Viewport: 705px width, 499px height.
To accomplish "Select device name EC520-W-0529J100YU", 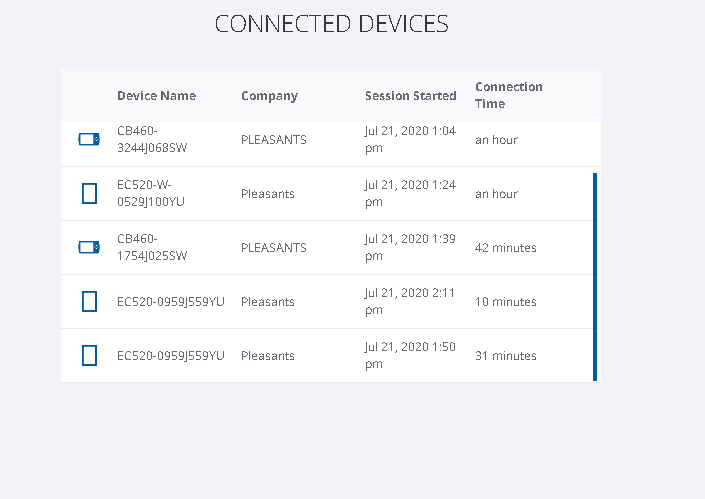I will tap(151, 193).
